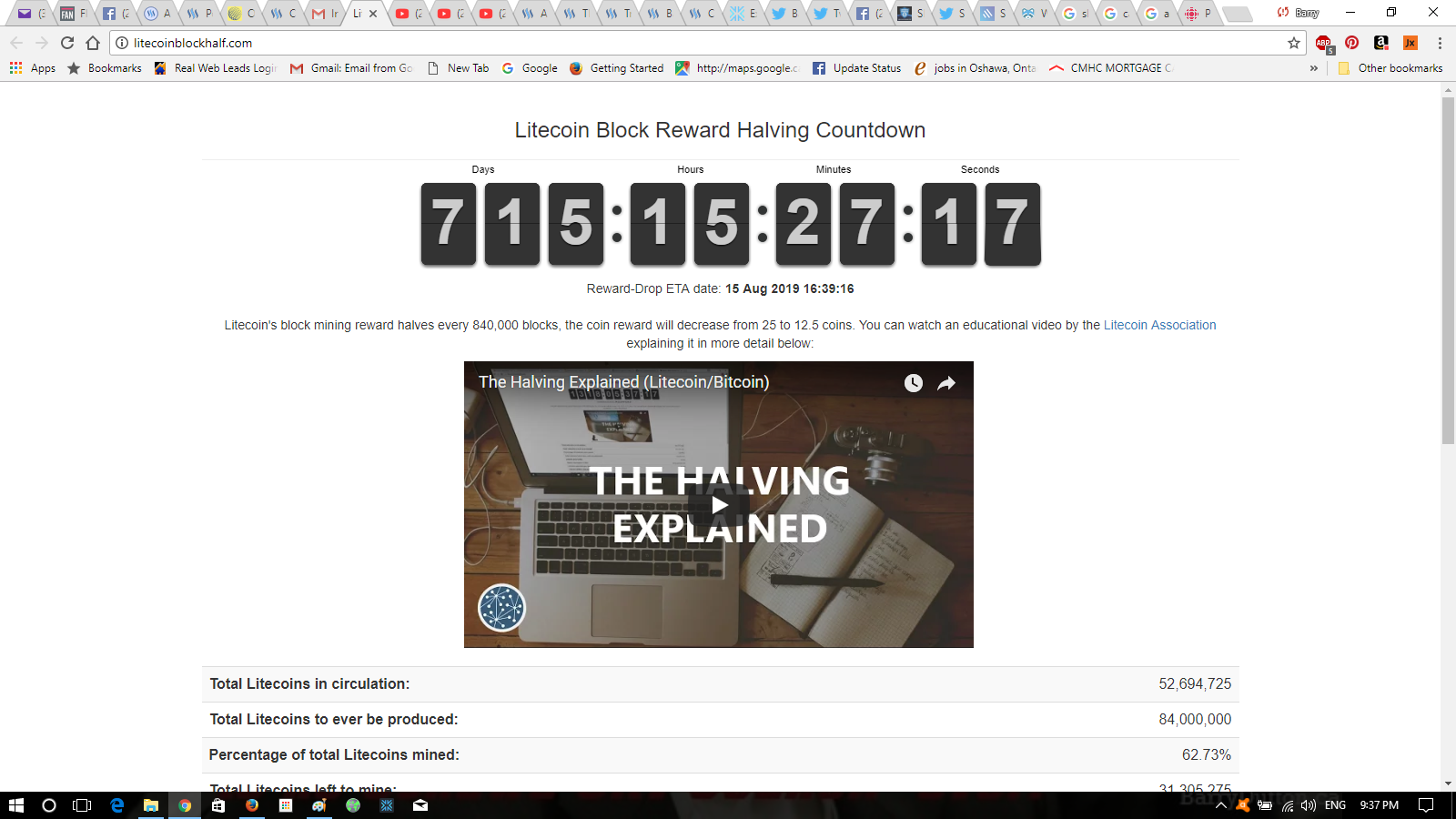The image size is (1456, 819).
Task: Open the Microsoft Store taskbar icon
Action: (x=218, y=805)
